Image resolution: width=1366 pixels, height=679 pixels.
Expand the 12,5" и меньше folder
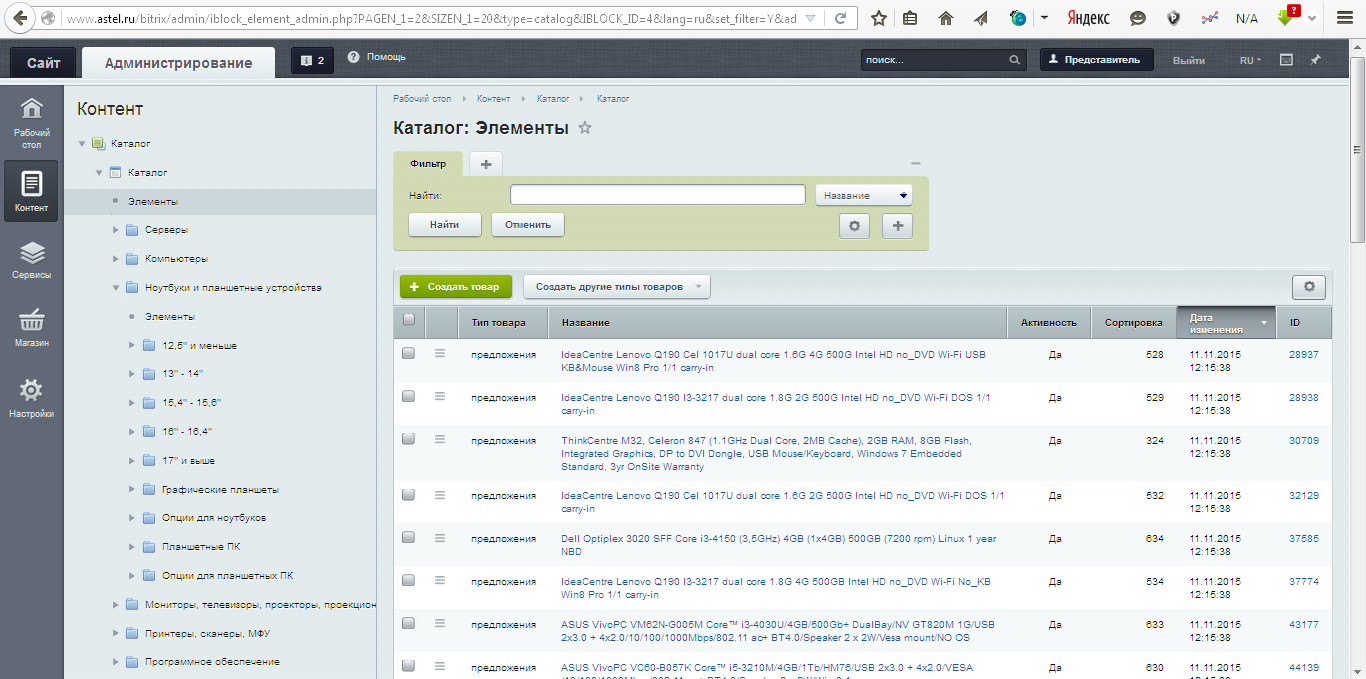[133, 345]
